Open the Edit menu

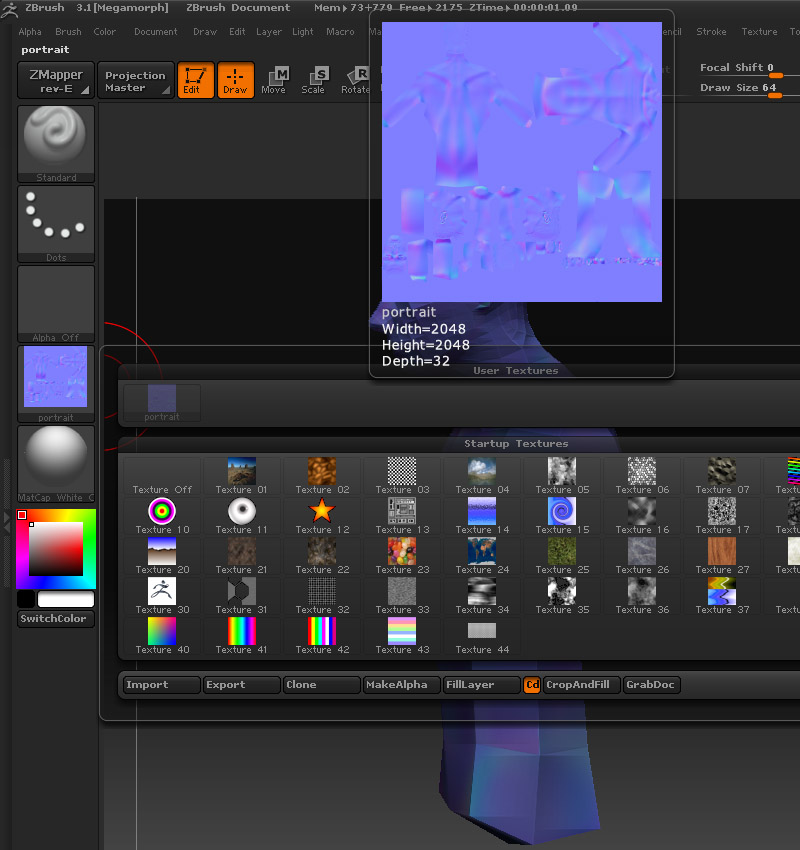237,32
